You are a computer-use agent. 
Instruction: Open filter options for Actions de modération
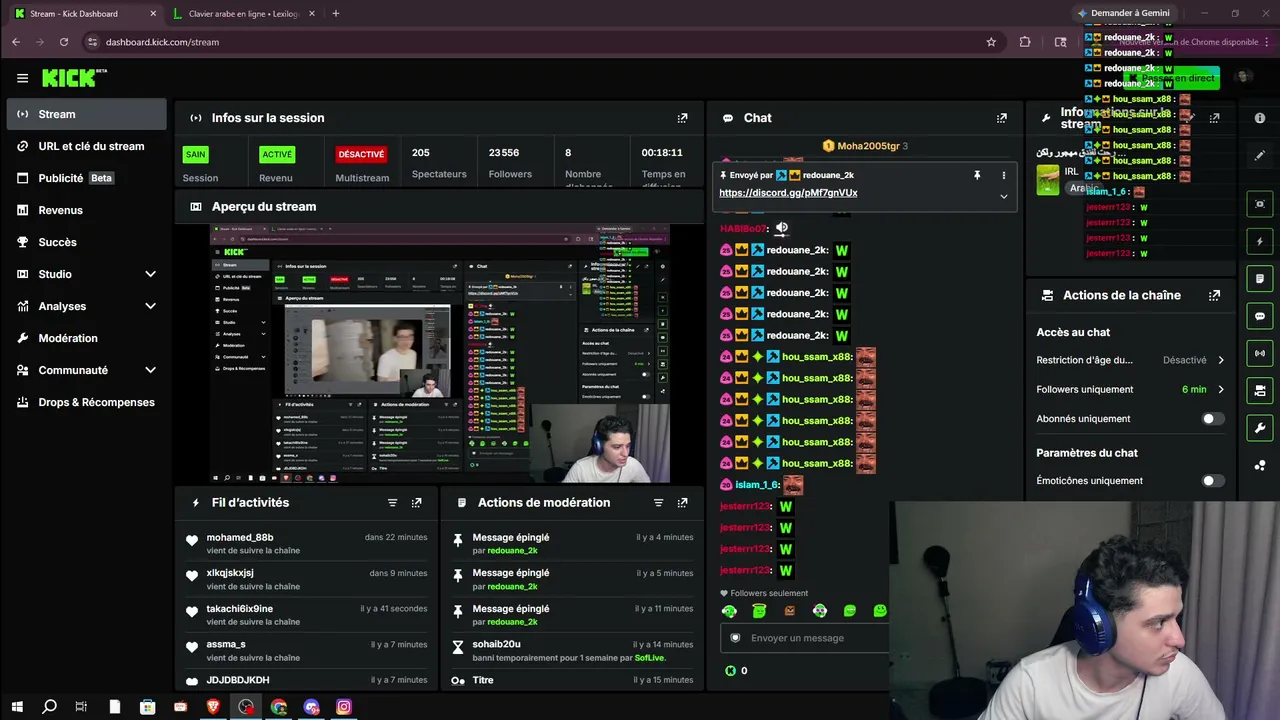tap(658, 503)
